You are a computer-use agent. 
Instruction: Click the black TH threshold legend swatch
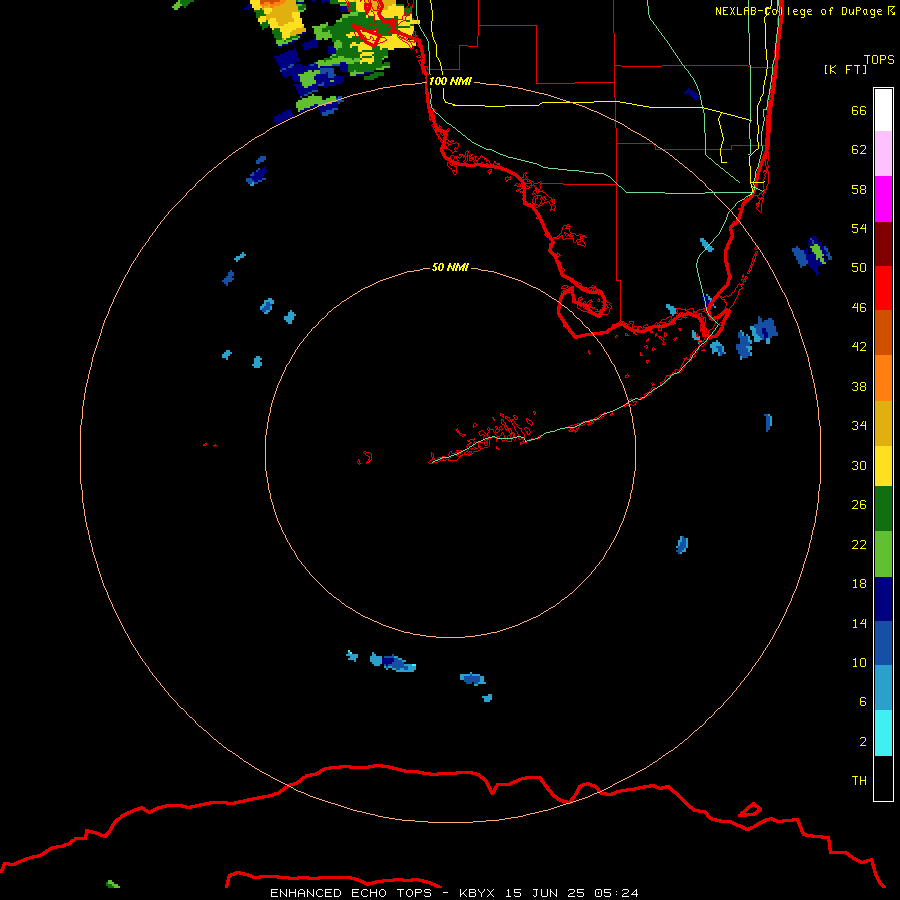coord(883,778)
